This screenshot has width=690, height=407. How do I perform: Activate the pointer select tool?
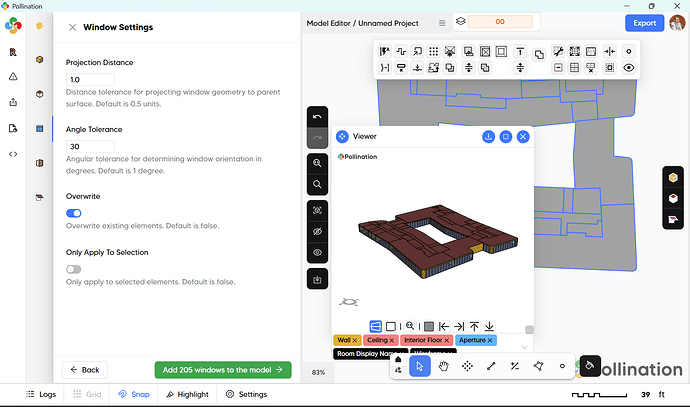[x=420, y=367]
